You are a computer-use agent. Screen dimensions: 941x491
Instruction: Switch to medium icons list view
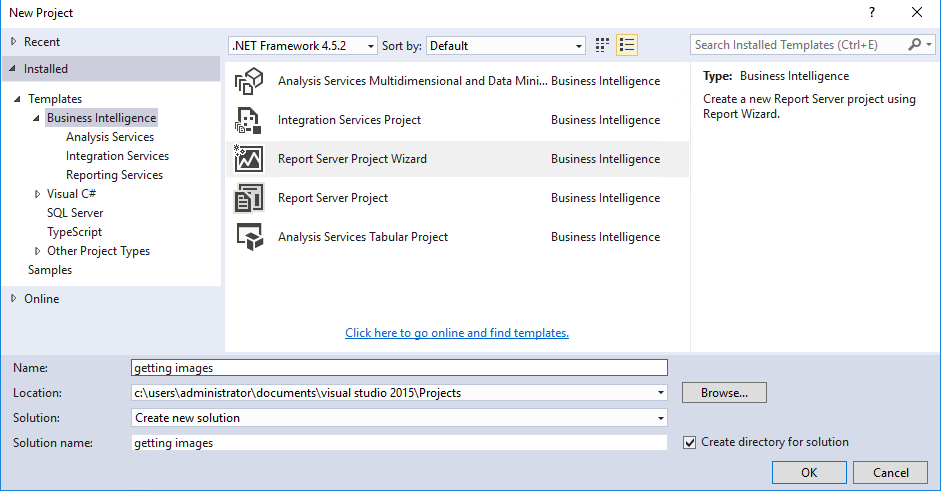tap(627, 45)
